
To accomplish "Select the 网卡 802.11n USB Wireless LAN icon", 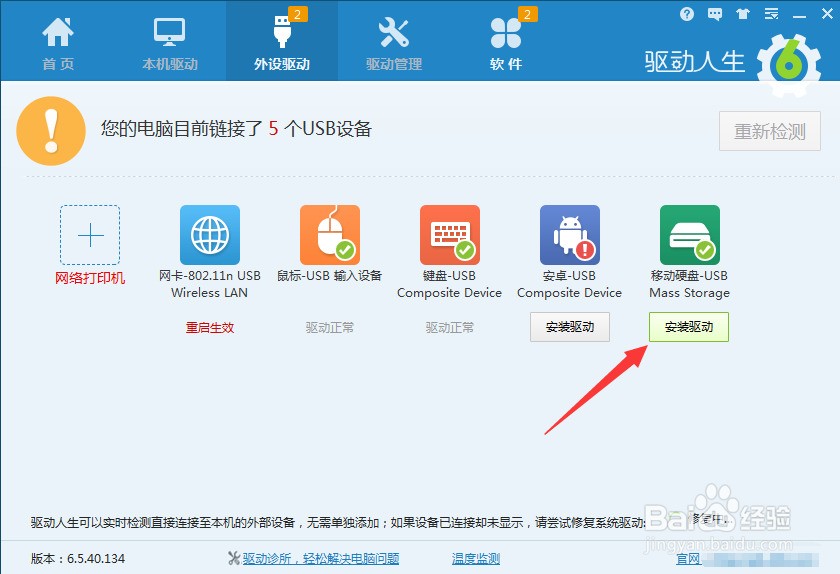I will pyautogui.click(x=210, y=235).
